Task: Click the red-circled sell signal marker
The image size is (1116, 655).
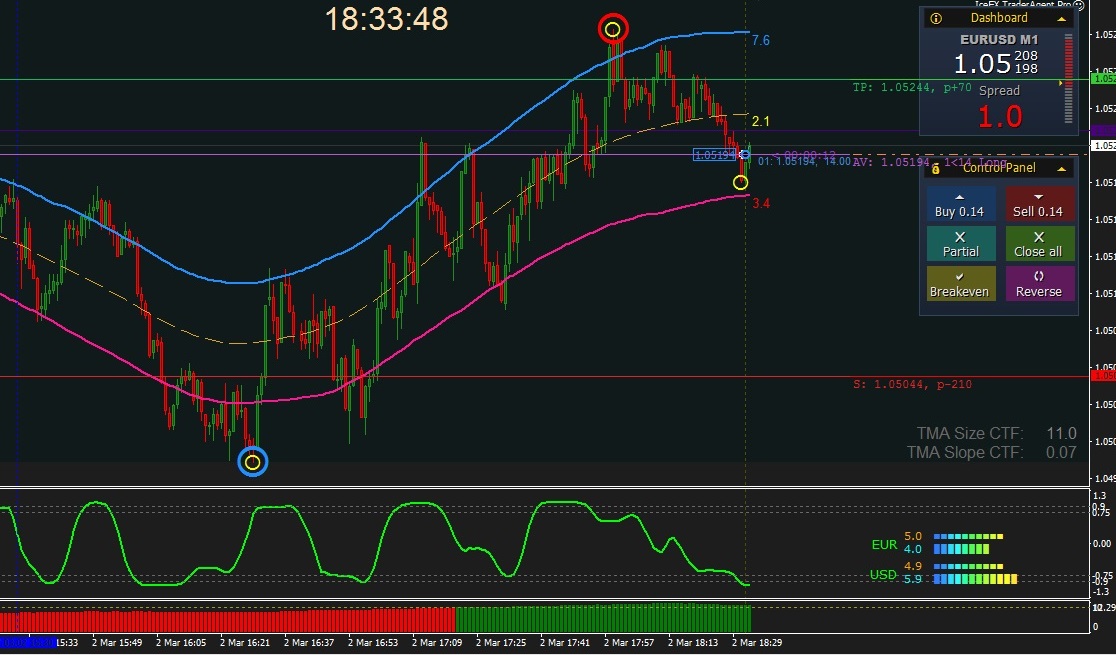Action: tap(613, 29)
